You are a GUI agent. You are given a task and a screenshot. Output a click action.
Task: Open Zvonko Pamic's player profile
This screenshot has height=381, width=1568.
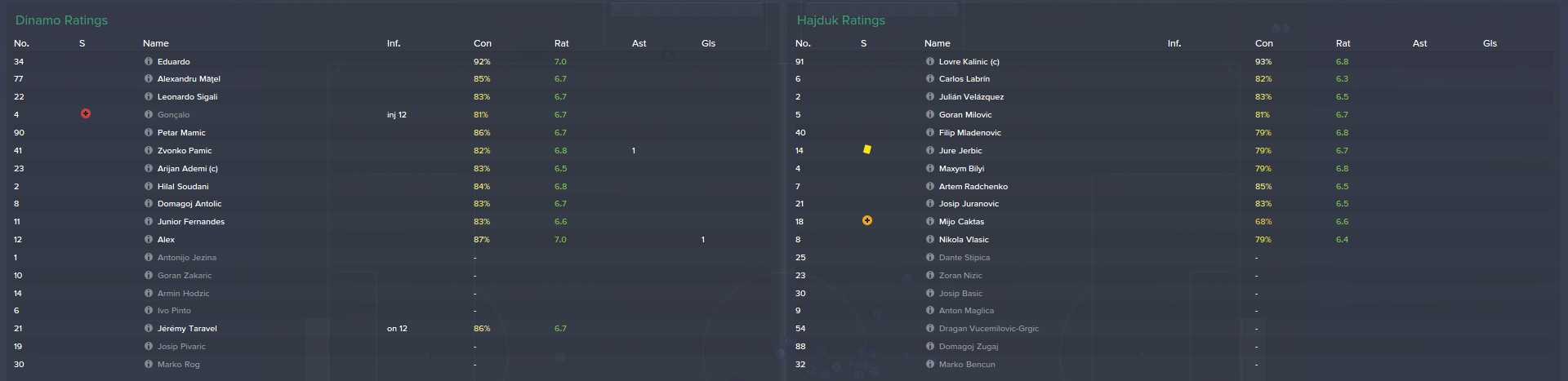point(185,150)
